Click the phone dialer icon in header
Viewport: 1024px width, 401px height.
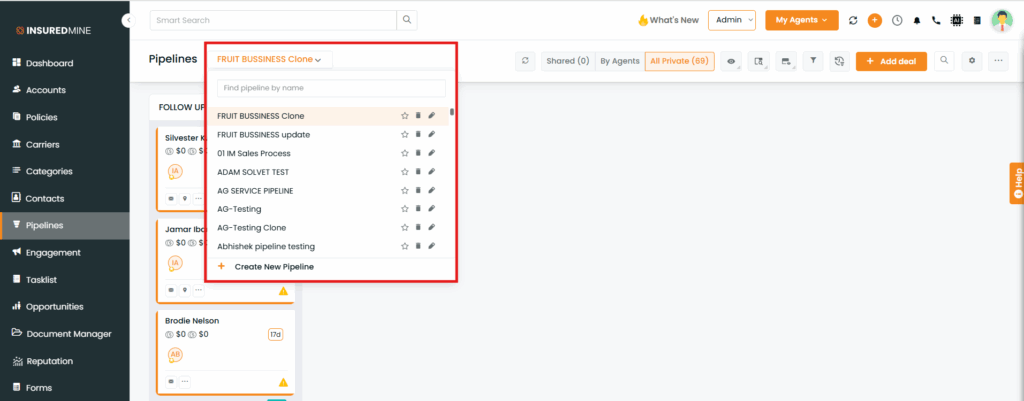(936, 20)
